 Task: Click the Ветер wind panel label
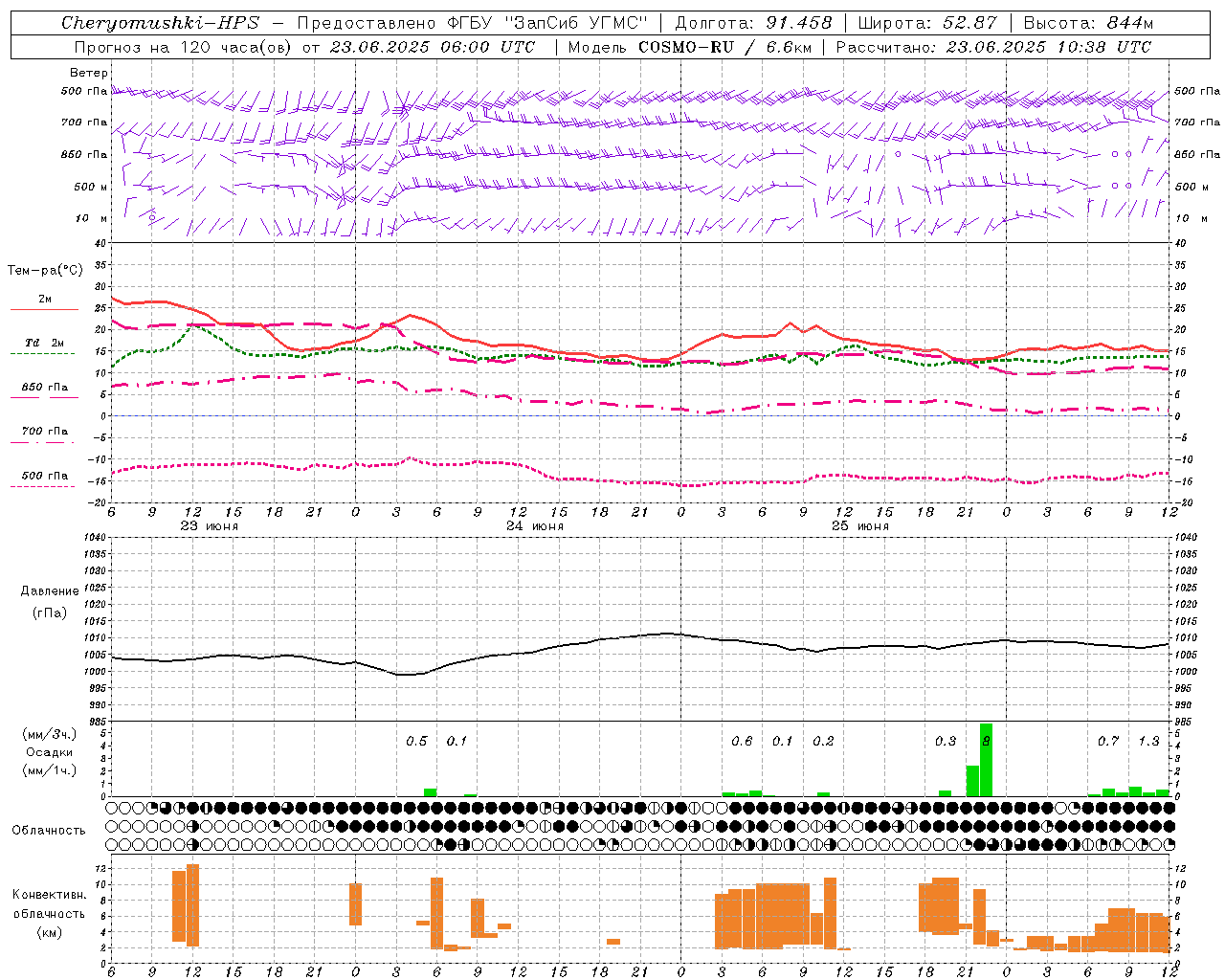click(89, 73)
